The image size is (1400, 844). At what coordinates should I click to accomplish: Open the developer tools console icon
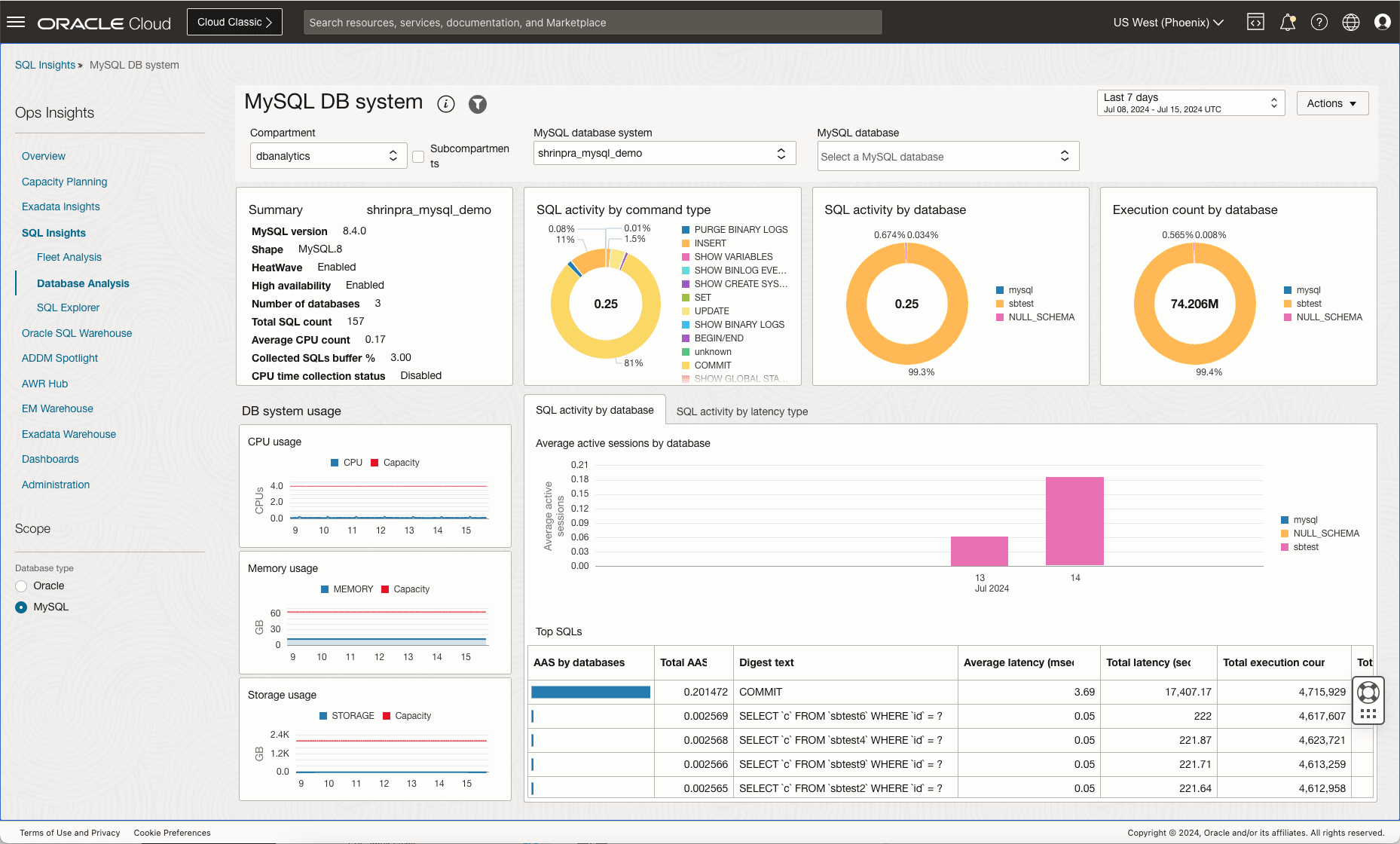tap(1255, 22)
